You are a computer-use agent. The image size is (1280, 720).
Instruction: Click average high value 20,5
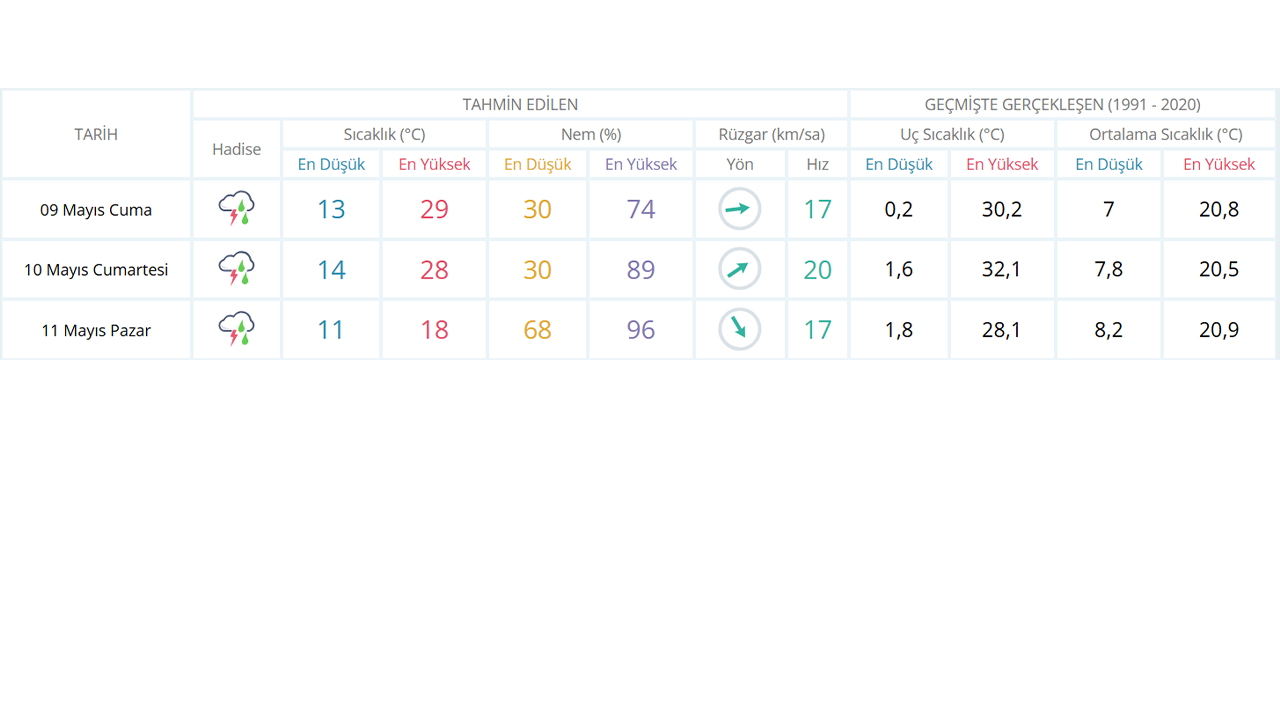pos(1219,270)
